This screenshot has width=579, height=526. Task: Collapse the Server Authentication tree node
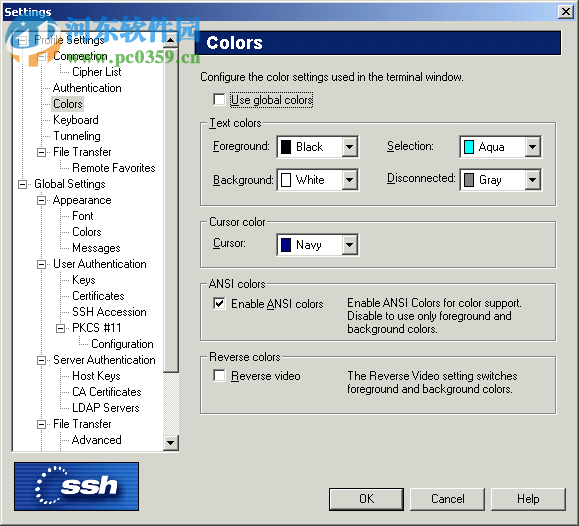click(42, 360)
